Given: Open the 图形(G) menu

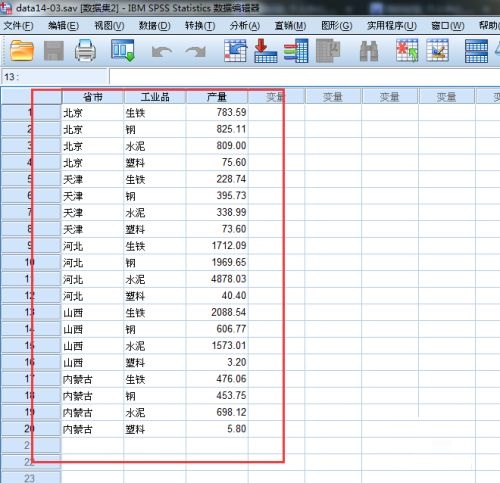Looking at the screenshot, I should [337, 26].
